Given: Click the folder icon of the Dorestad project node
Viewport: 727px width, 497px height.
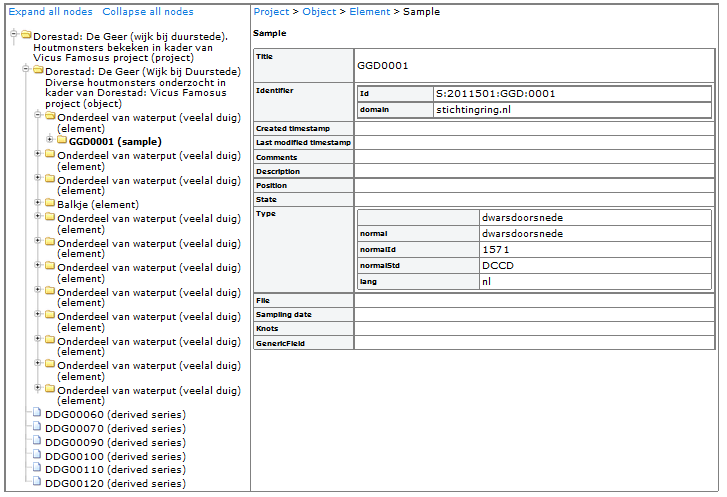Looking at the screenshot, I should (26, 35).
